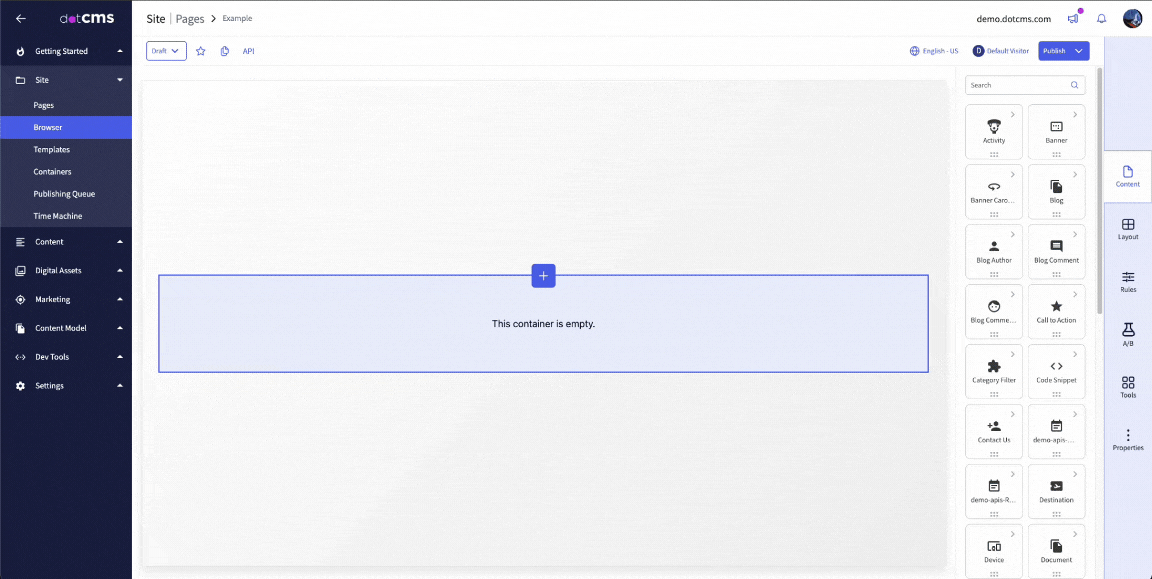Switch to the A/B tab

click(1128, 335)
